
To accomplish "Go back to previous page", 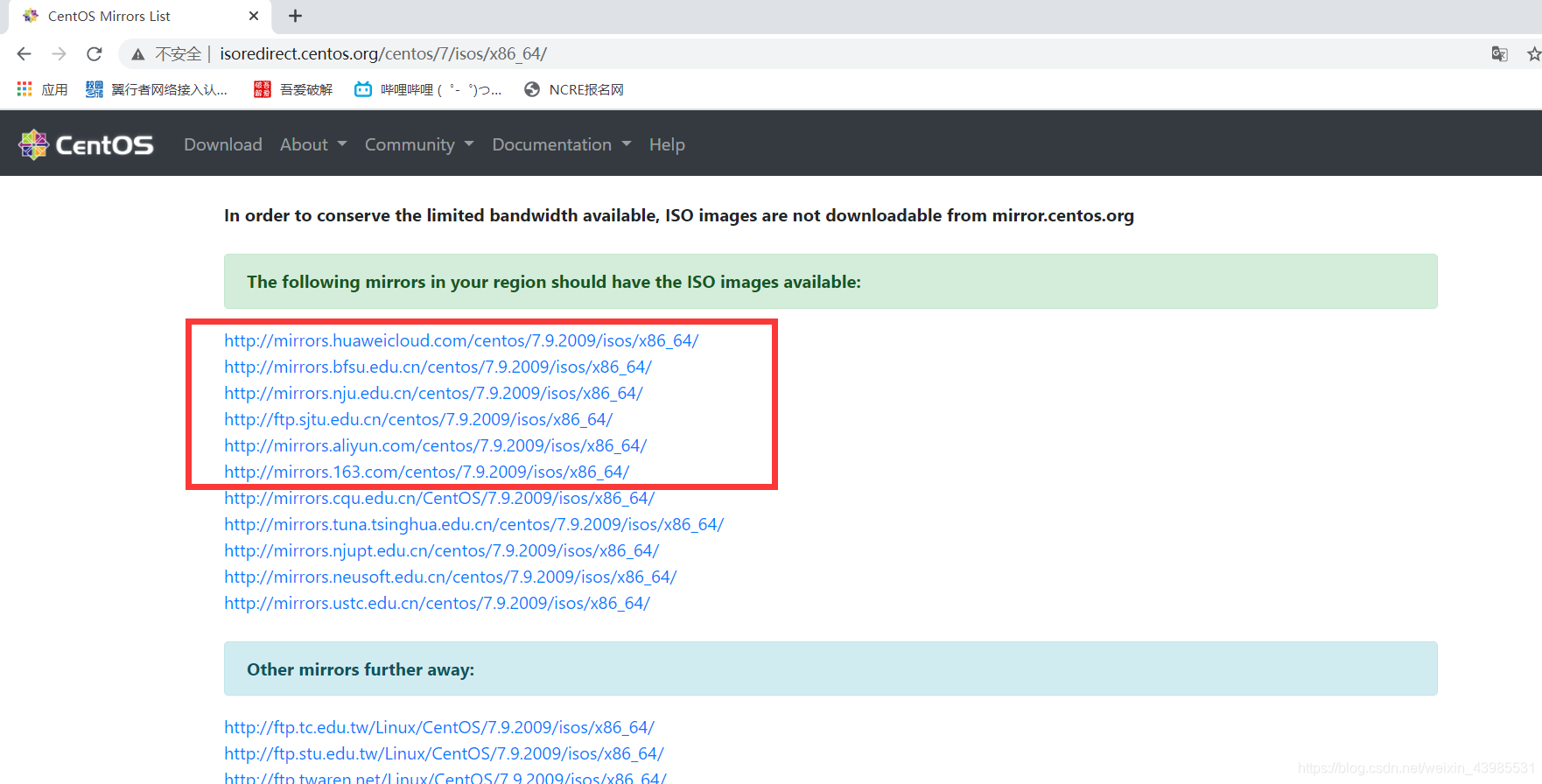I will (x=24, y=54).
